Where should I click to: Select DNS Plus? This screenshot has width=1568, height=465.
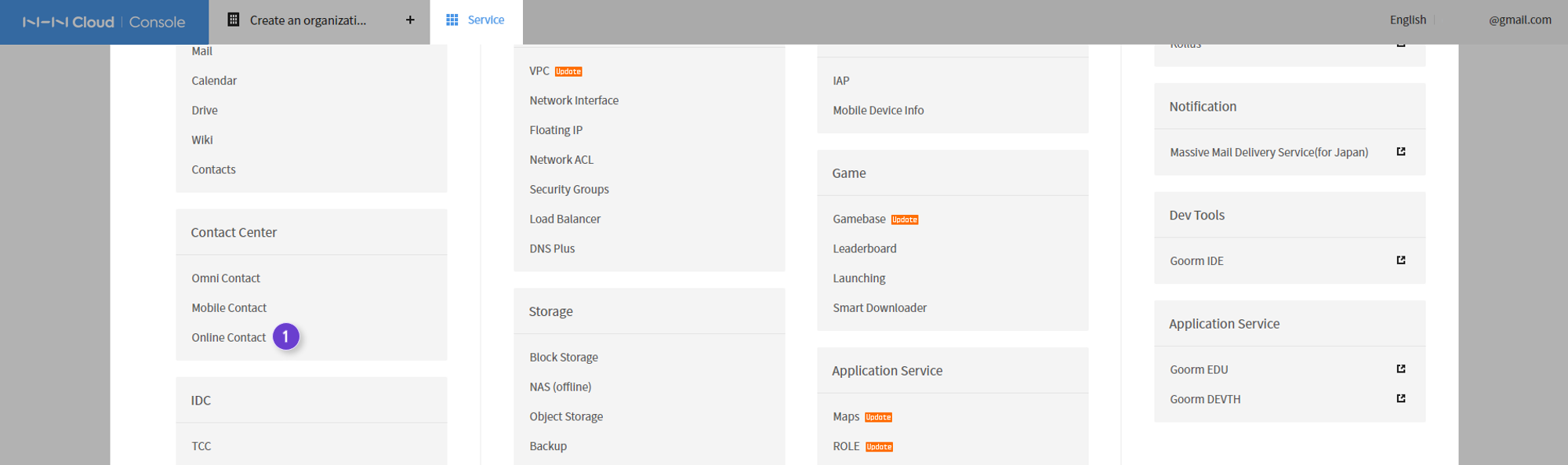tap(552, 249)
